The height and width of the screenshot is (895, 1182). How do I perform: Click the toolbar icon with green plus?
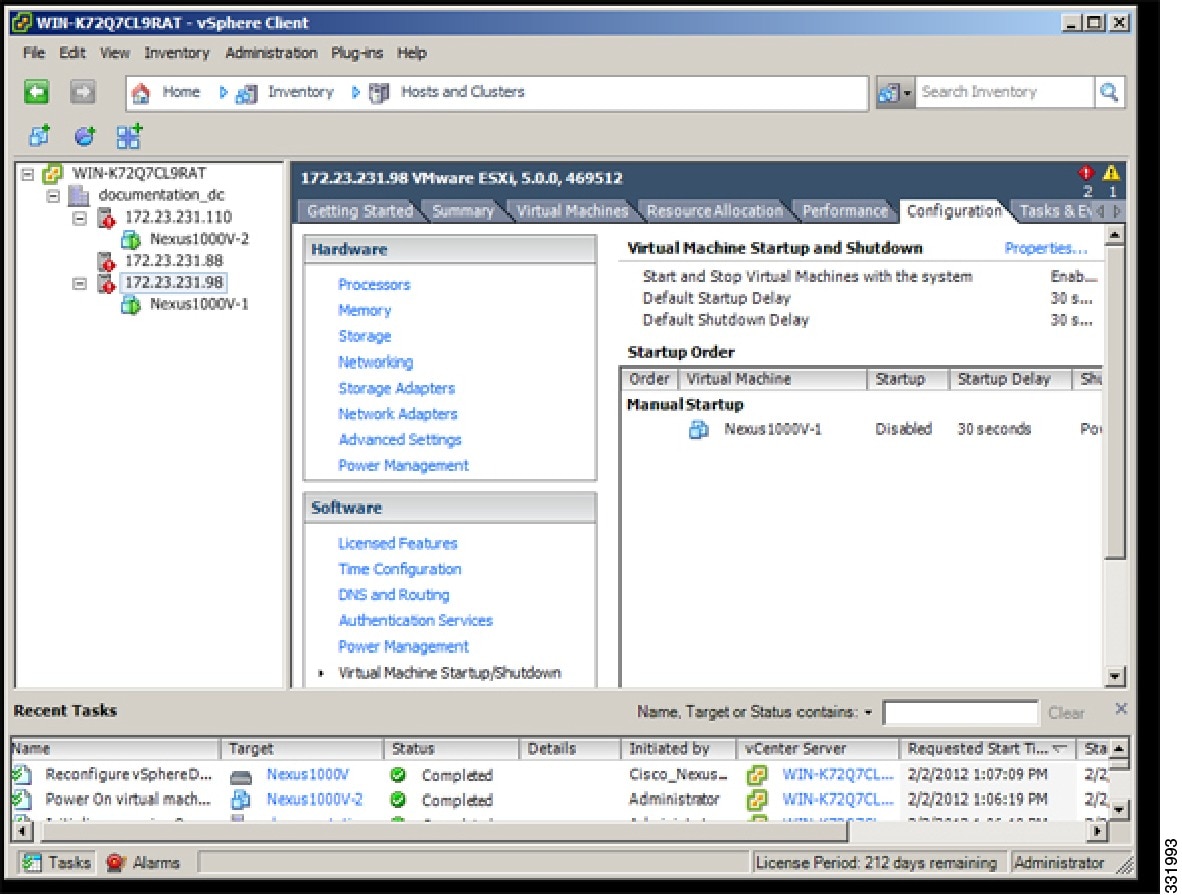pos(129,136)
